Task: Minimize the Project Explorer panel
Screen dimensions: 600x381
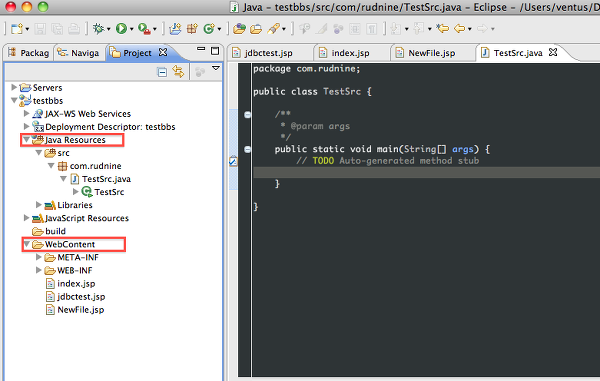Action: [x=201, y=49]
